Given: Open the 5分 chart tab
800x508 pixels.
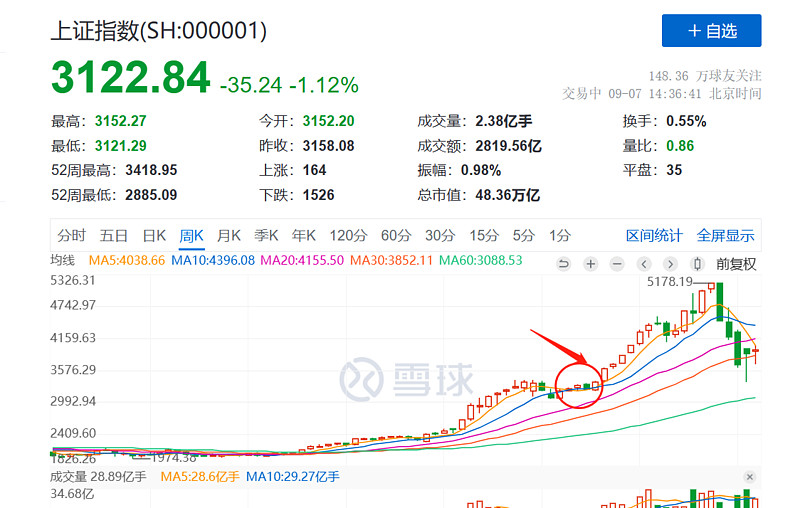Looking at the screenshot, I should (x=523, y=236).
